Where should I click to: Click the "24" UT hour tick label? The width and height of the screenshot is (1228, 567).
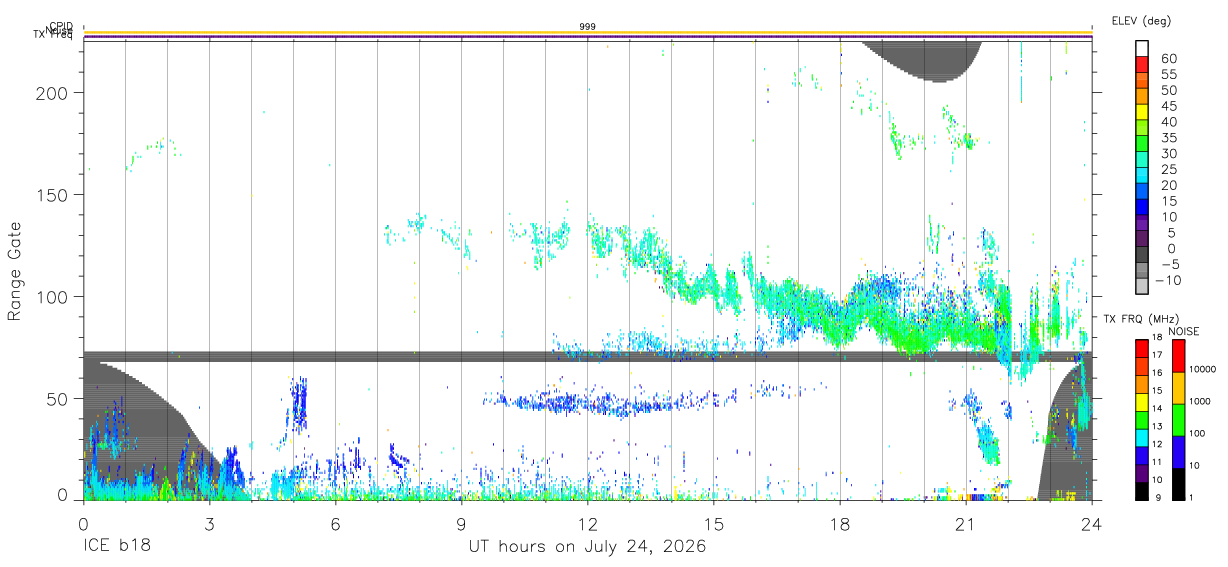point(1092,524)
